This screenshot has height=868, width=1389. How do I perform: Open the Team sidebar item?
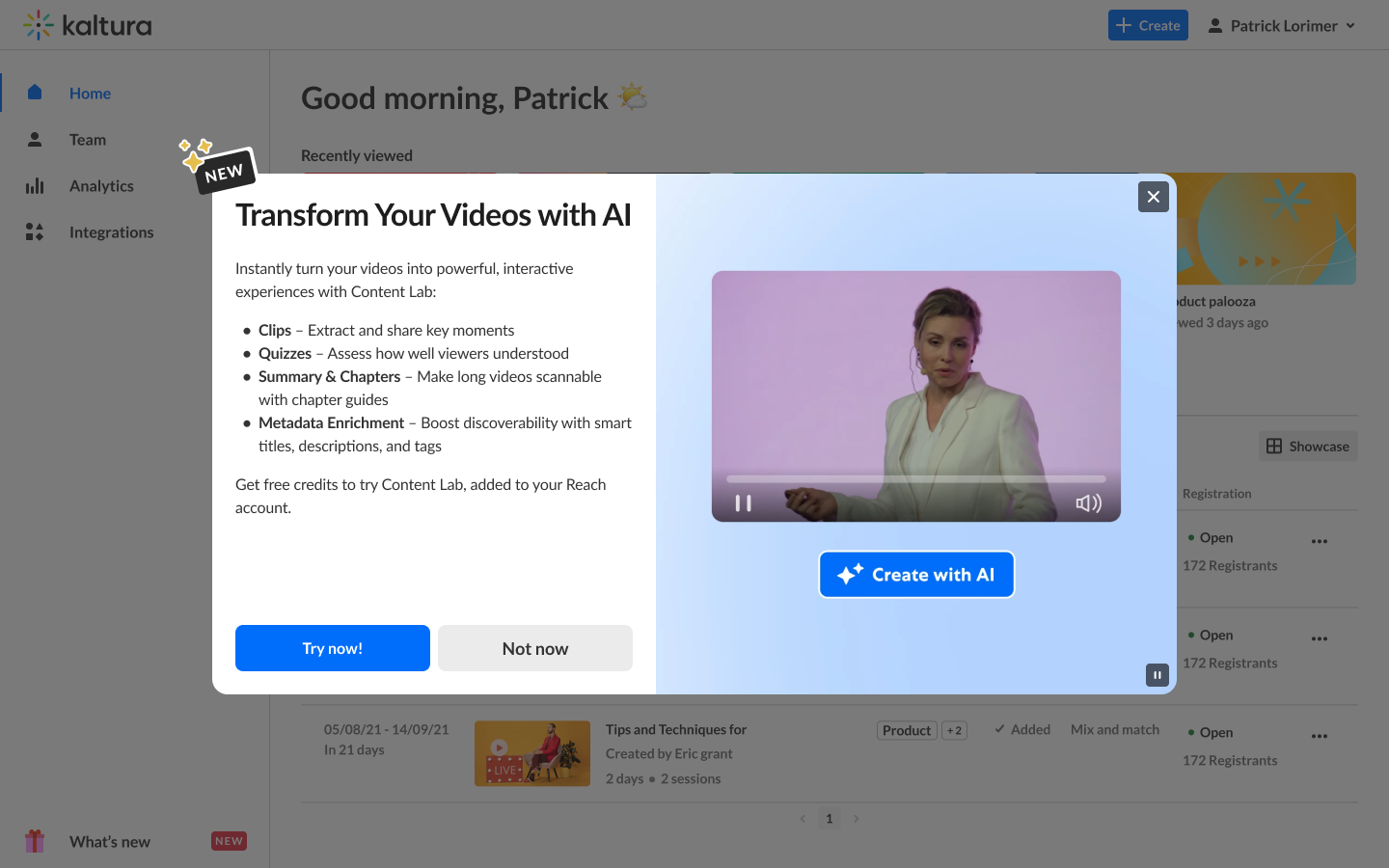tap(135, 139)
